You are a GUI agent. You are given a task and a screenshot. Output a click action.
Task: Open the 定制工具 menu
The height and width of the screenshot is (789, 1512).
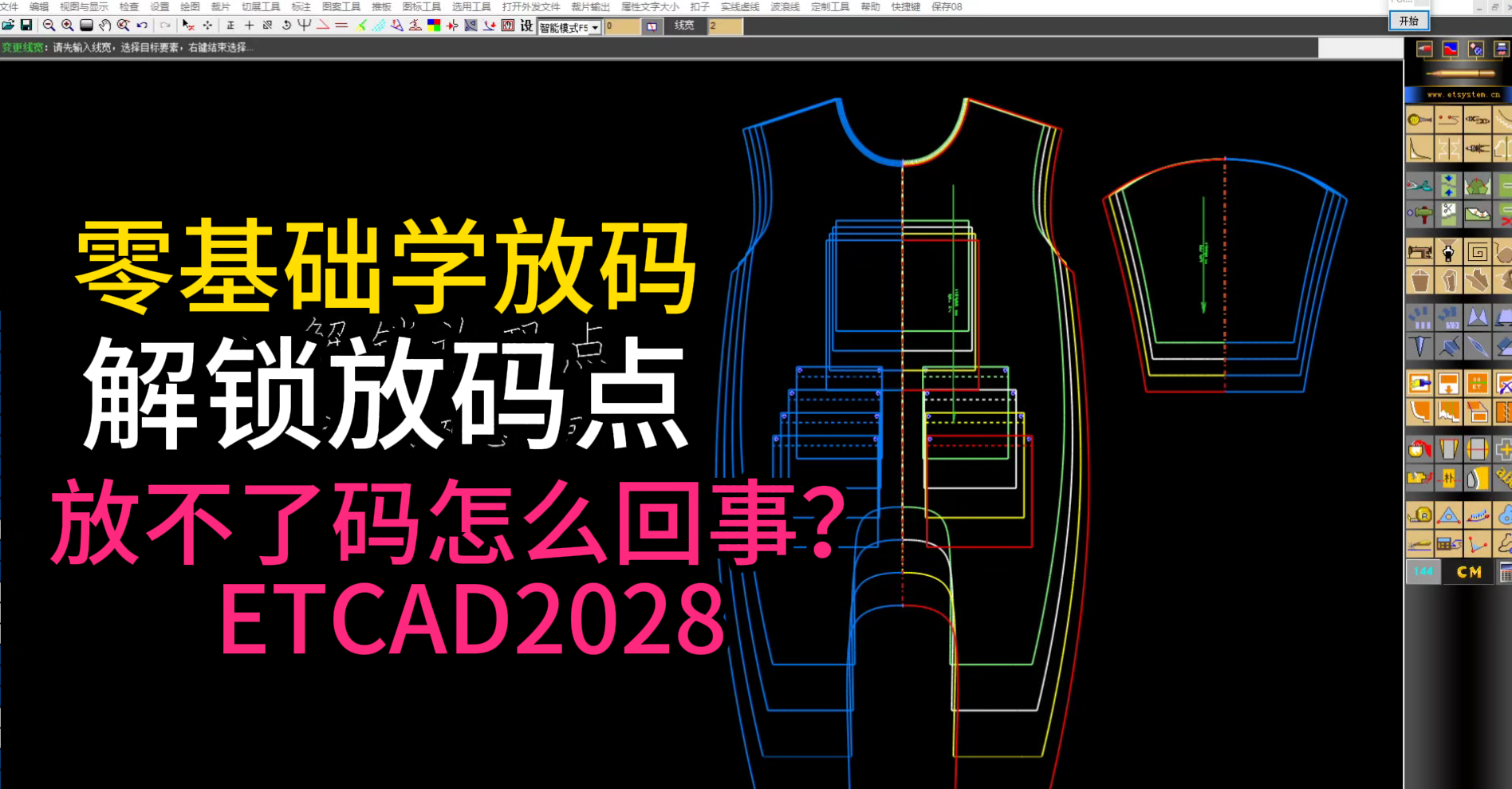click(829, 6)
